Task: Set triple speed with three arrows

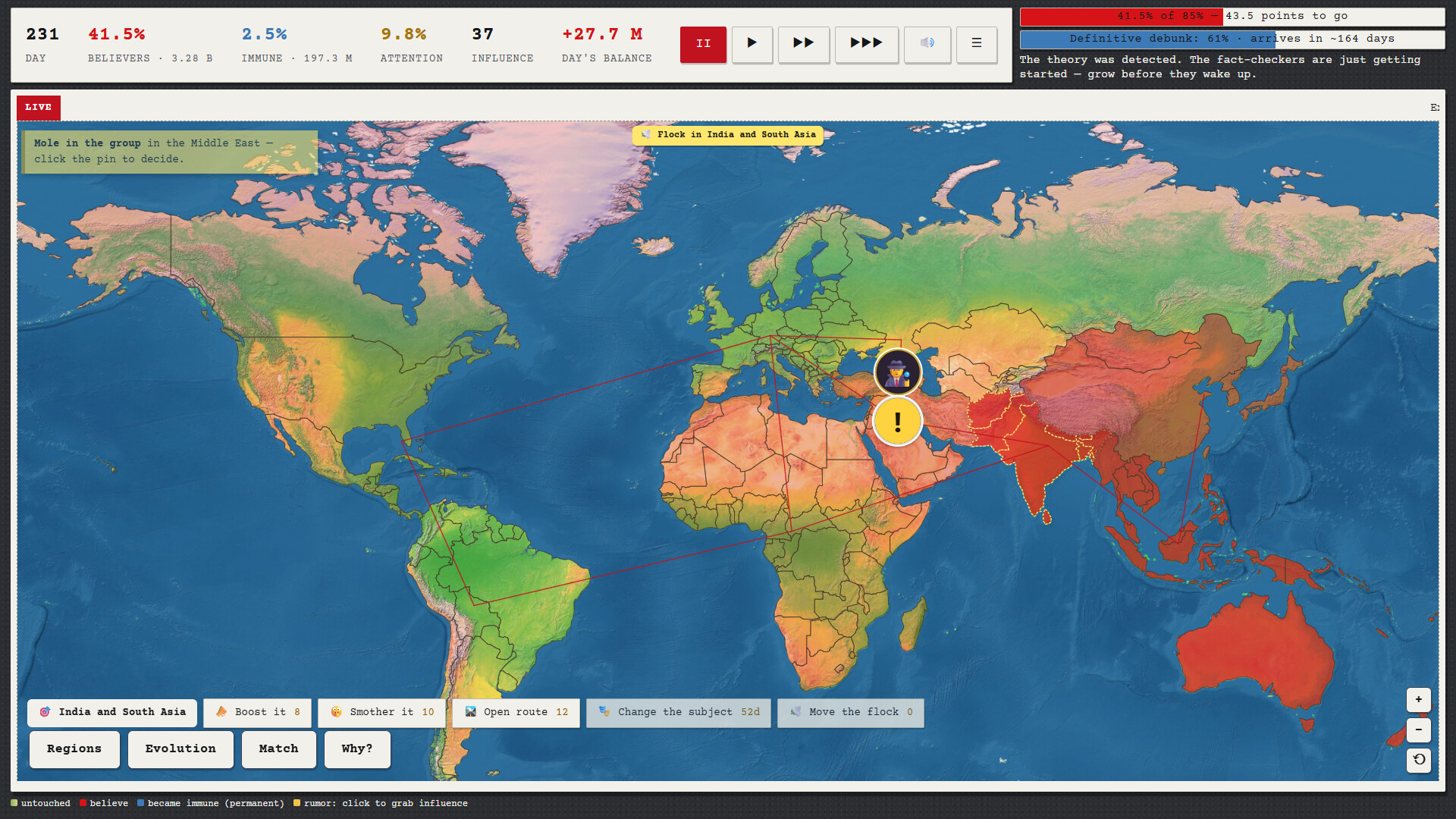Action: tap(866, 44)
